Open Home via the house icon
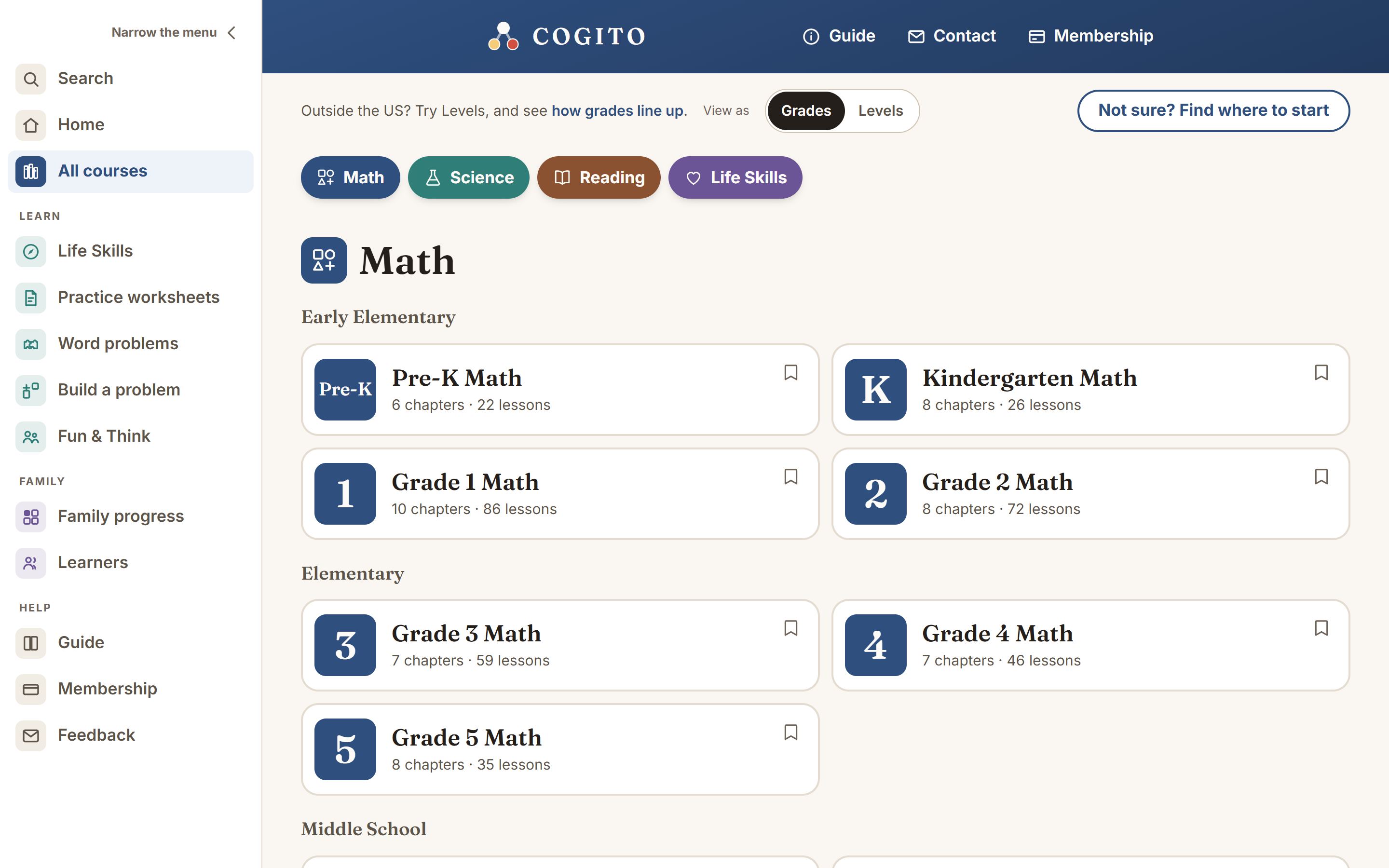 [x=31, y=125]
